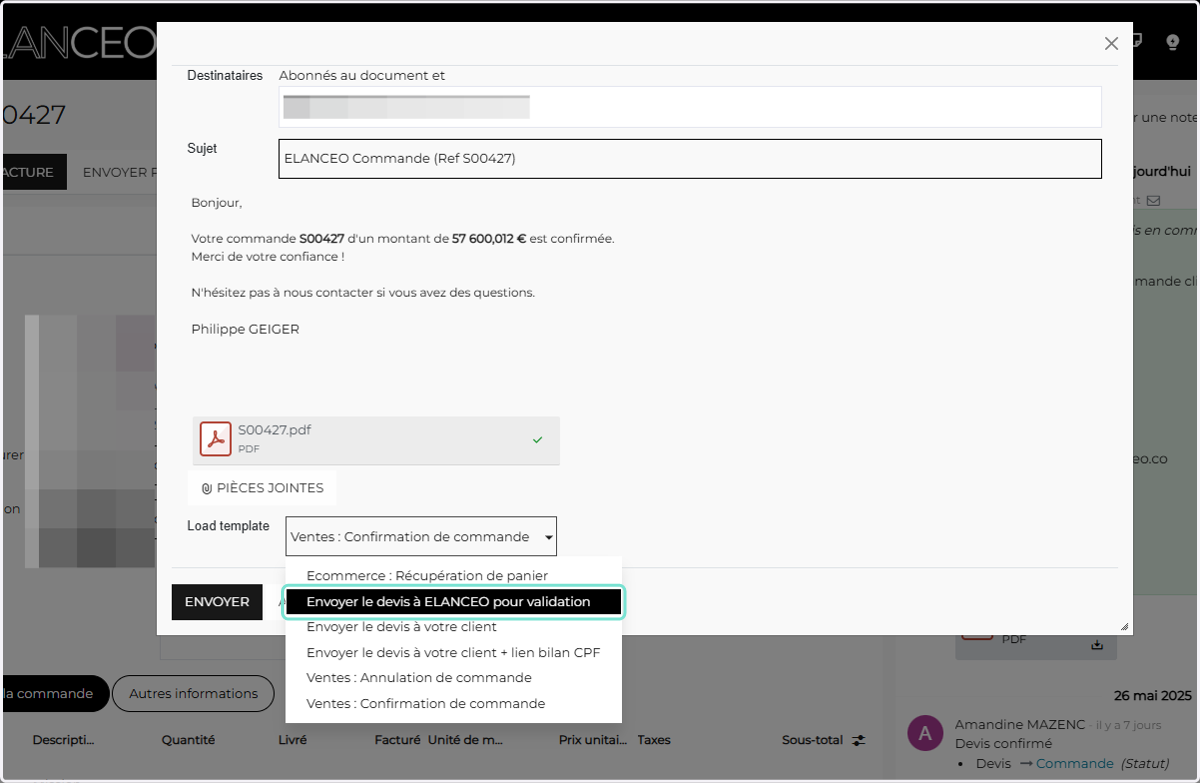Select Envoyer le devis à votre client
1200x783 pixels.
[402, 626]
